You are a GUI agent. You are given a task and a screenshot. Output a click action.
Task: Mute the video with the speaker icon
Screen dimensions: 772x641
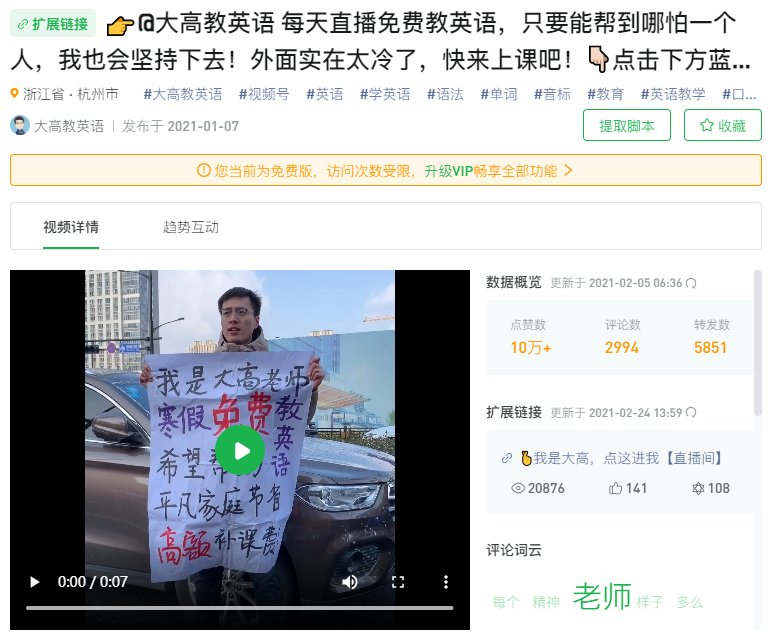(x=350, y=582)
